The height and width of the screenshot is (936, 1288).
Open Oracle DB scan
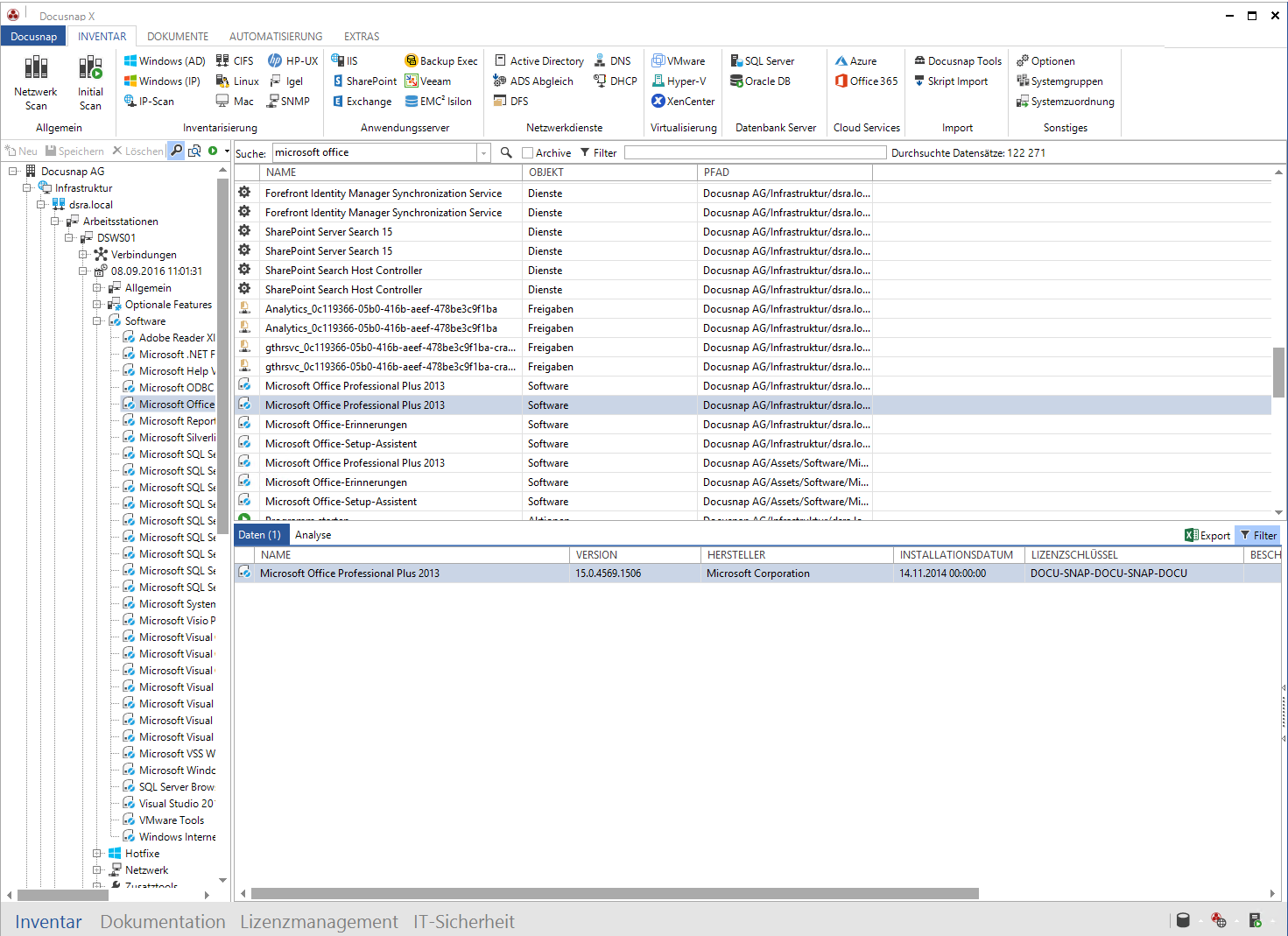tap(761, 81)
